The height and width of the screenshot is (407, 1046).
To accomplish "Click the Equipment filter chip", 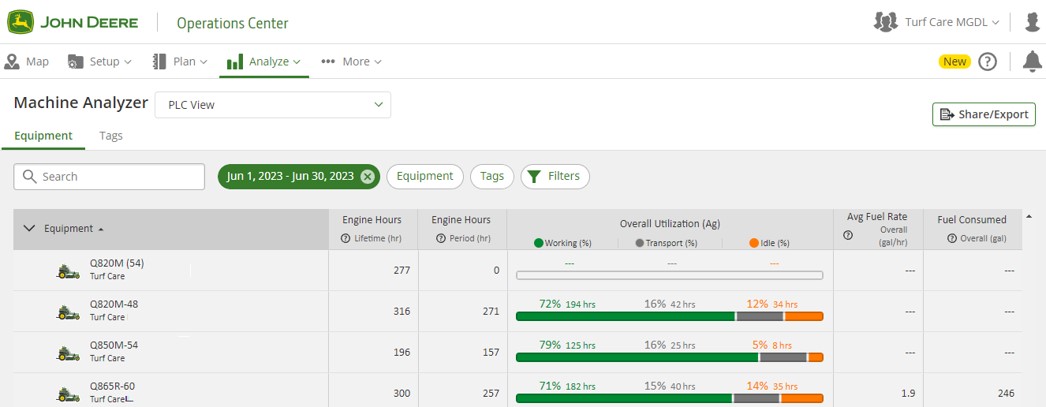I will [x=425, y=177].
